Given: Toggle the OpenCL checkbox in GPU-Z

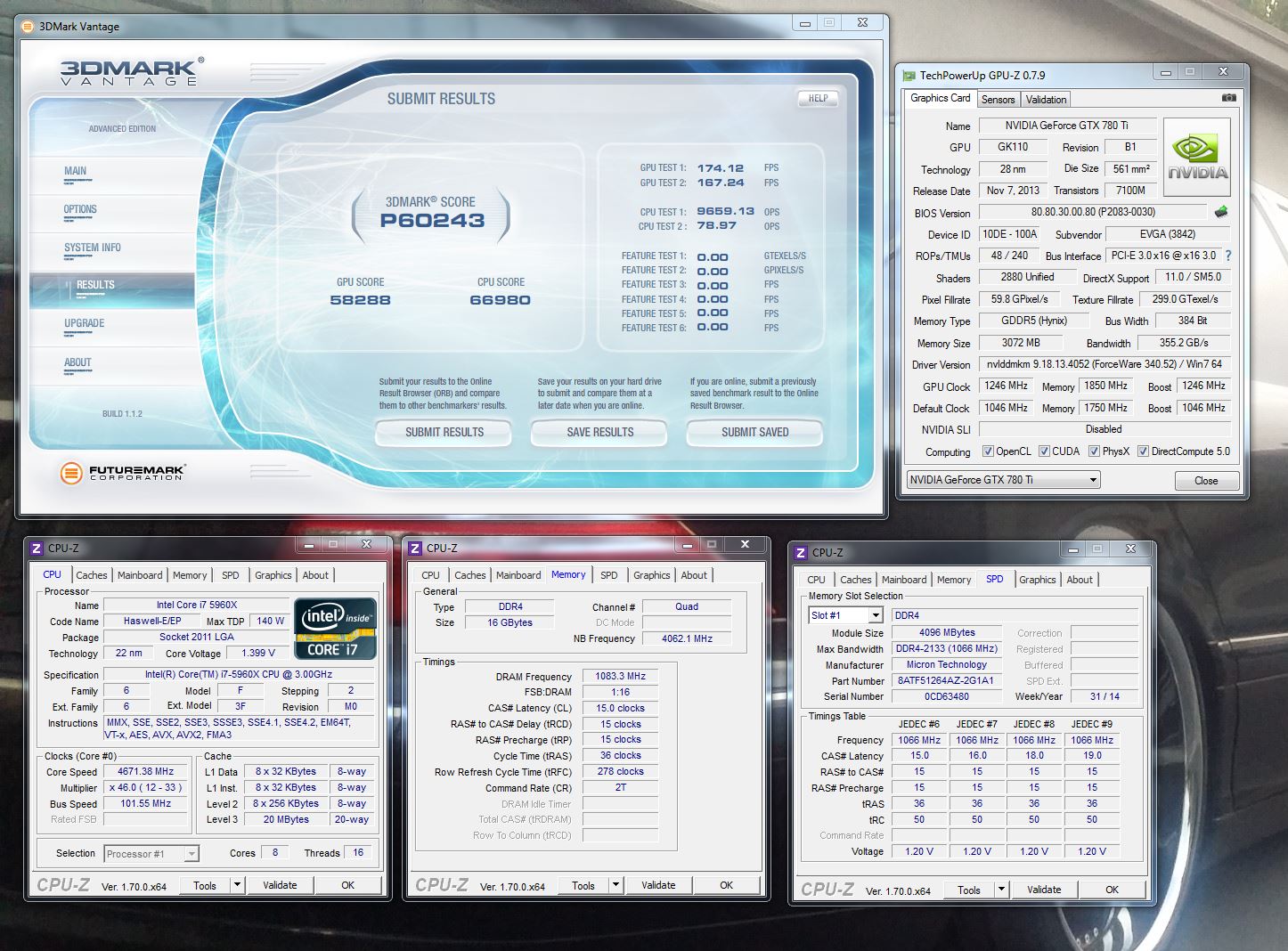Looking at the screenshot, I should [987, 451].
